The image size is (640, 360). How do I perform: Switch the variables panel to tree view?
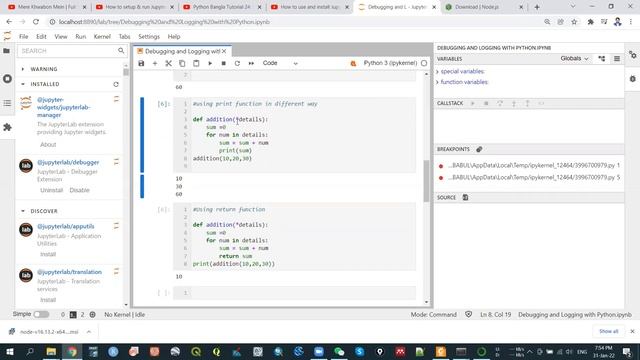(602, 59)
